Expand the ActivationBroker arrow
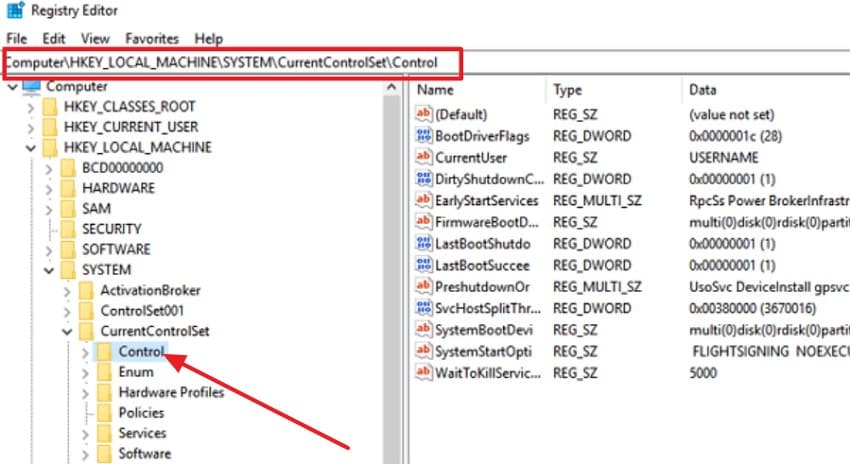Image resolution: width=850 pixels, height=464 pixels. [67, 291]
